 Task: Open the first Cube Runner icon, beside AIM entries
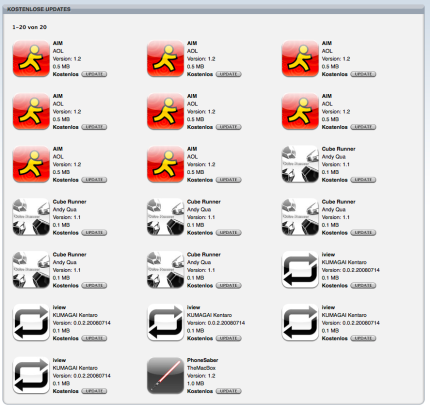pos(300,164)
